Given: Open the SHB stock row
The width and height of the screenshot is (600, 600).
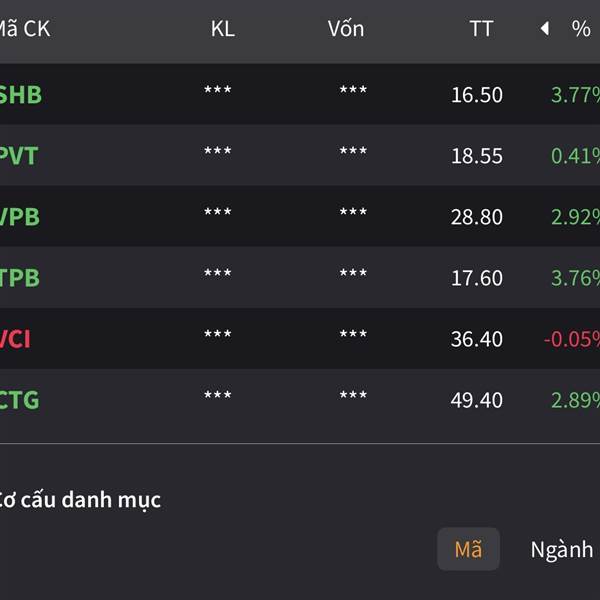Looking at the screenshot, I should pyautogui.click(x=21, y=95).
